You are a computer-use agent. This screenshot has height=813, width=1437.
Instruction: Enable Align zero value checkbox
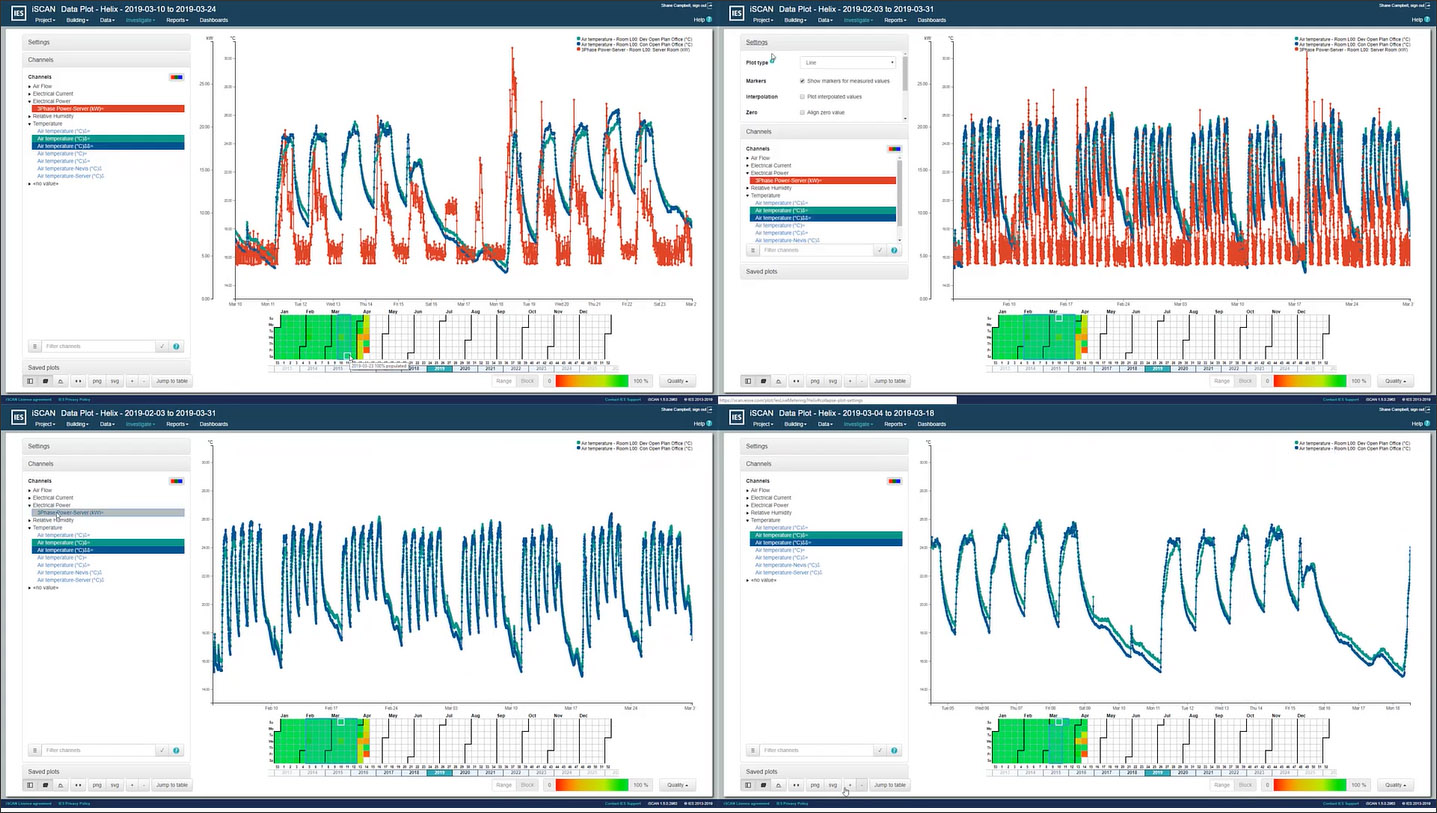[803, 113]
